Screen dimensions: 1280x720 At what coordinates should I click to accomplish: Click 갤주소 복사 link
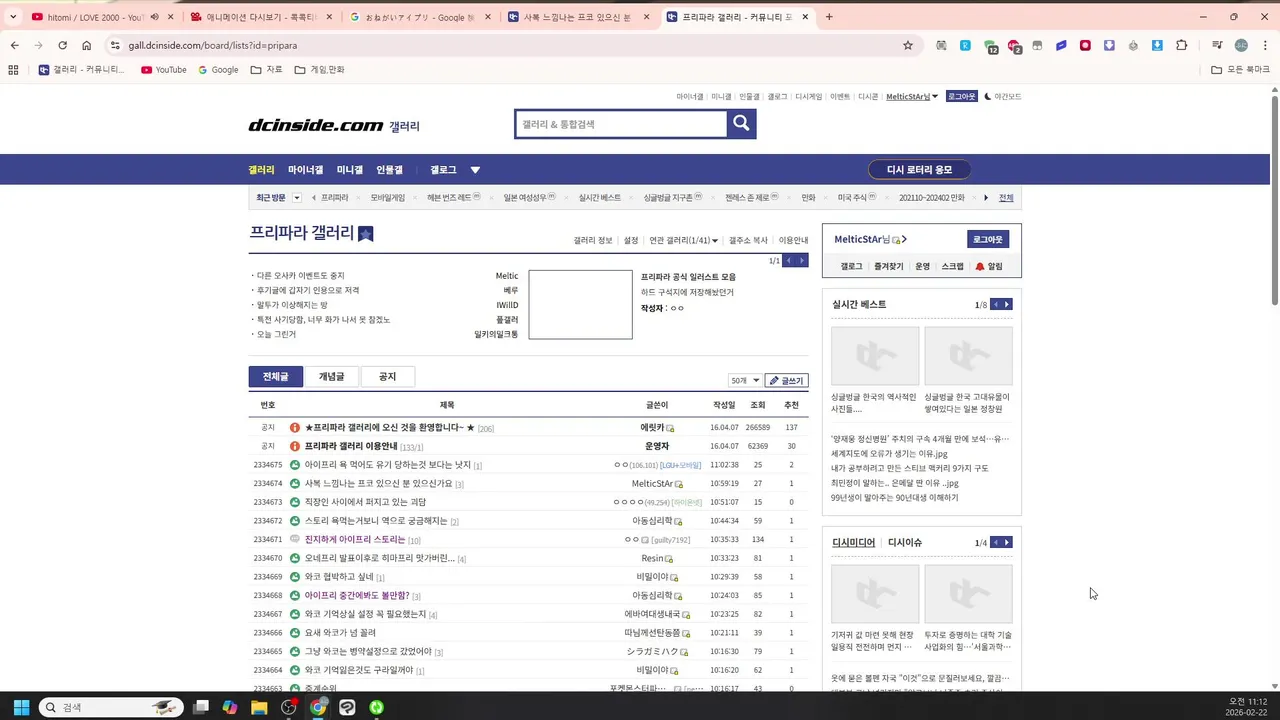point(748,240)
